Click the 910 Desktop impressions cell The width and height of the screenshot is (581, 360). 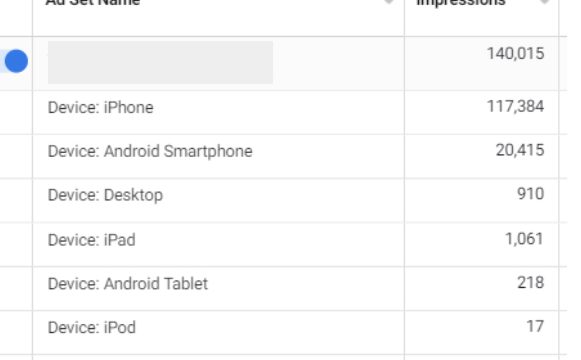531,194
